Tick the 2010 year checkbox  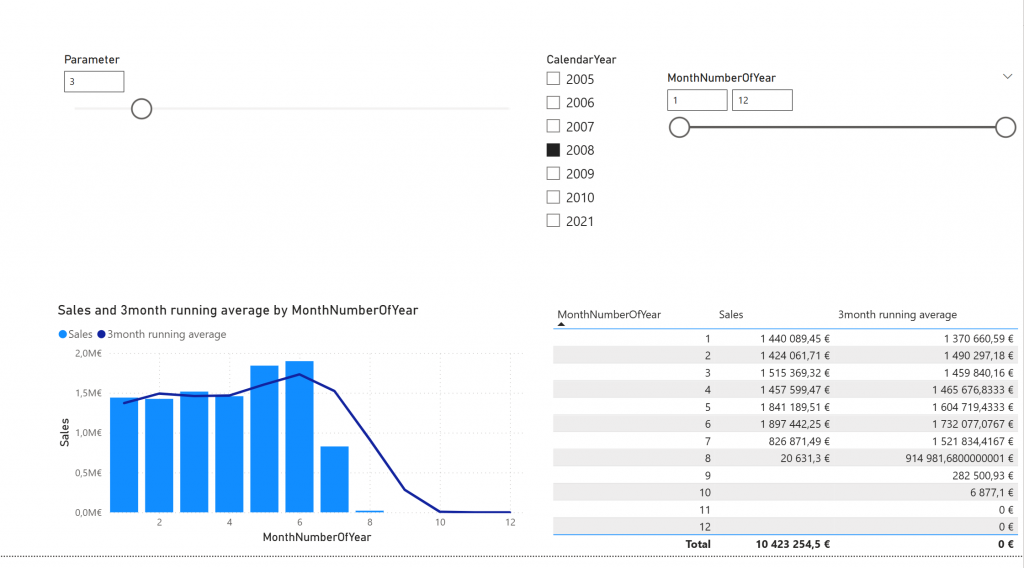pyautogui.click(x=553, y=198)
